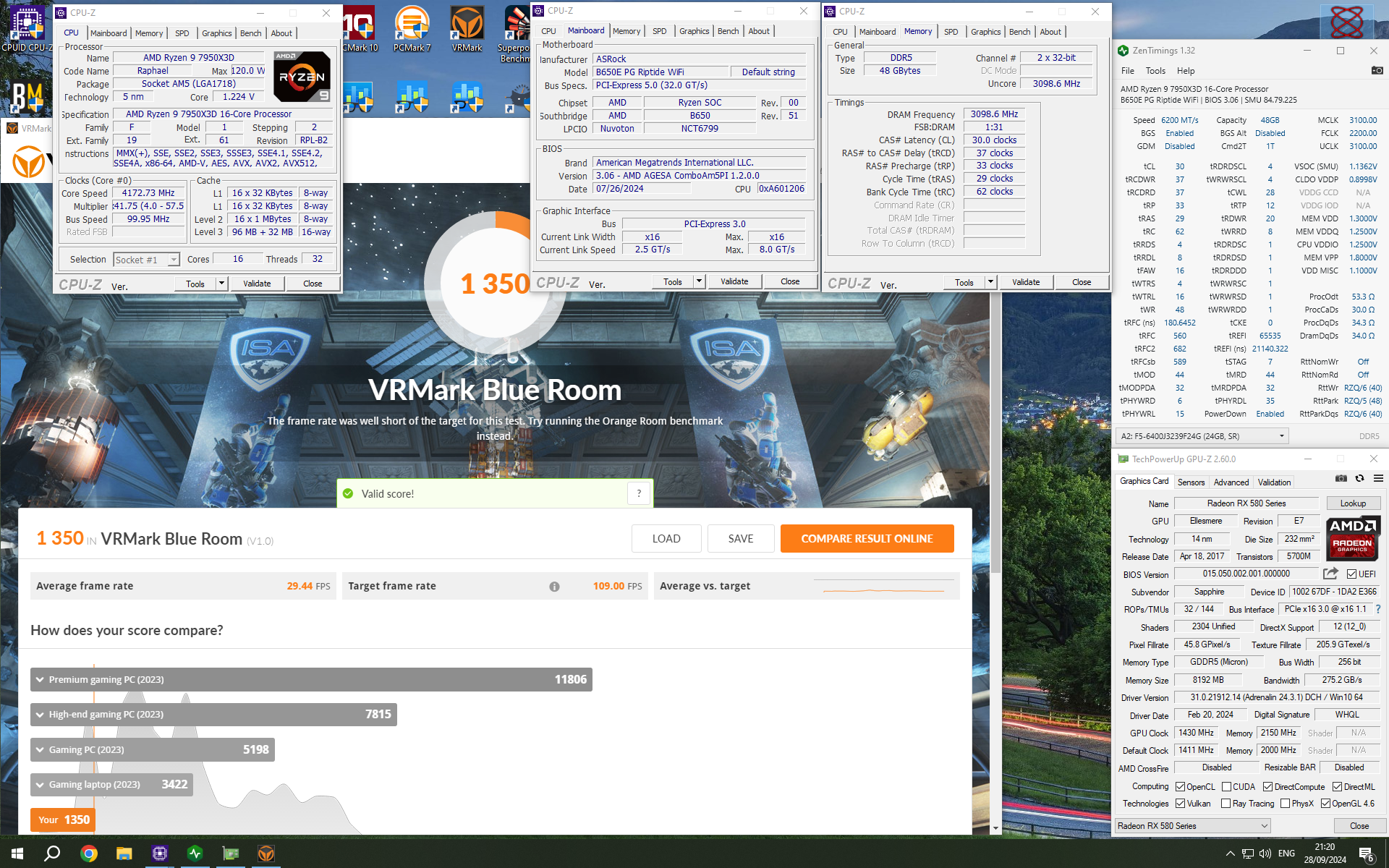1389x868 pixels.
Task: Click the Close button at GPU-Z bottom
Action: (1359, 826)
